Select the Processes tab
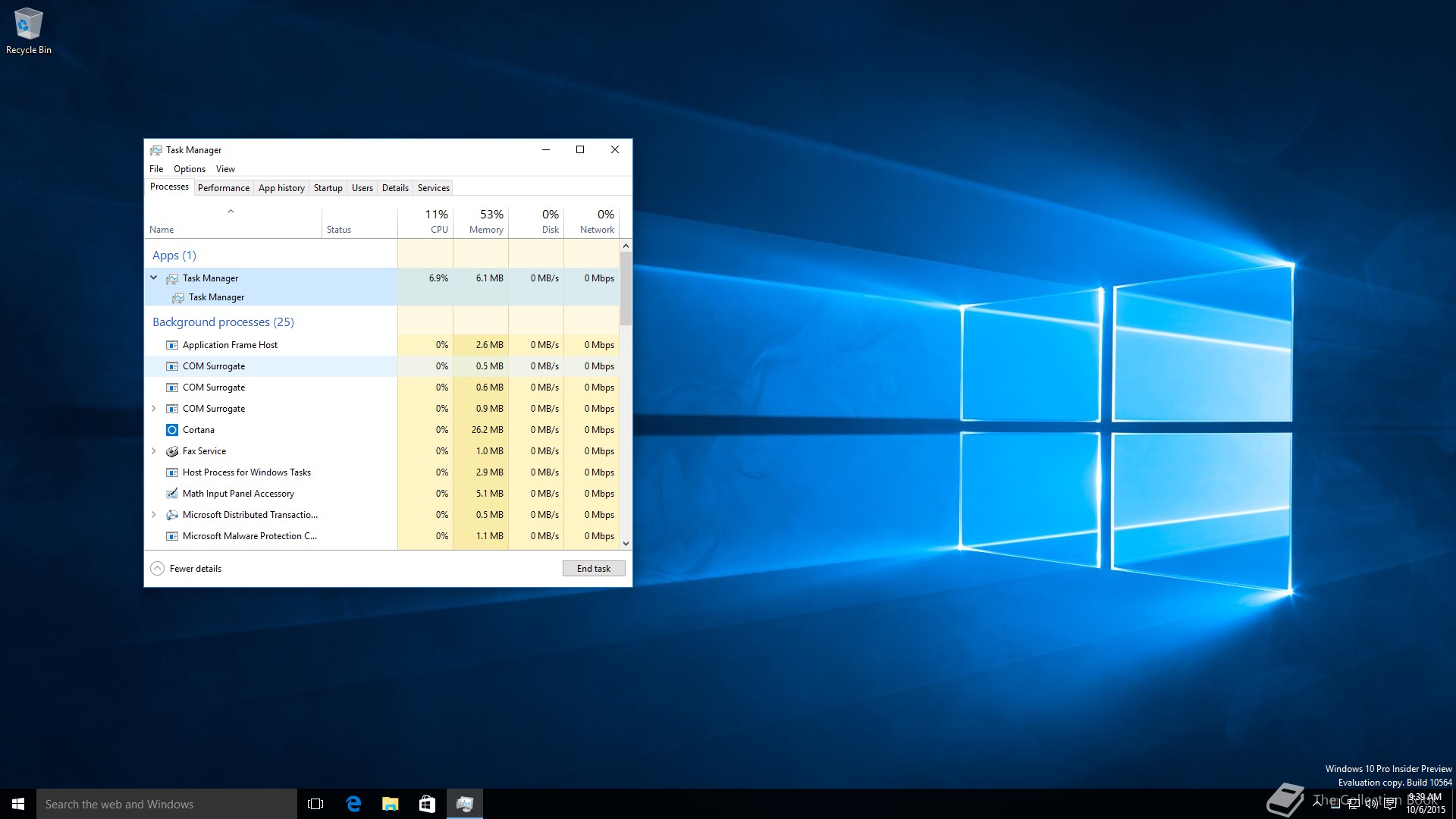The image size is (1456, 819). (x=169, y=187)
